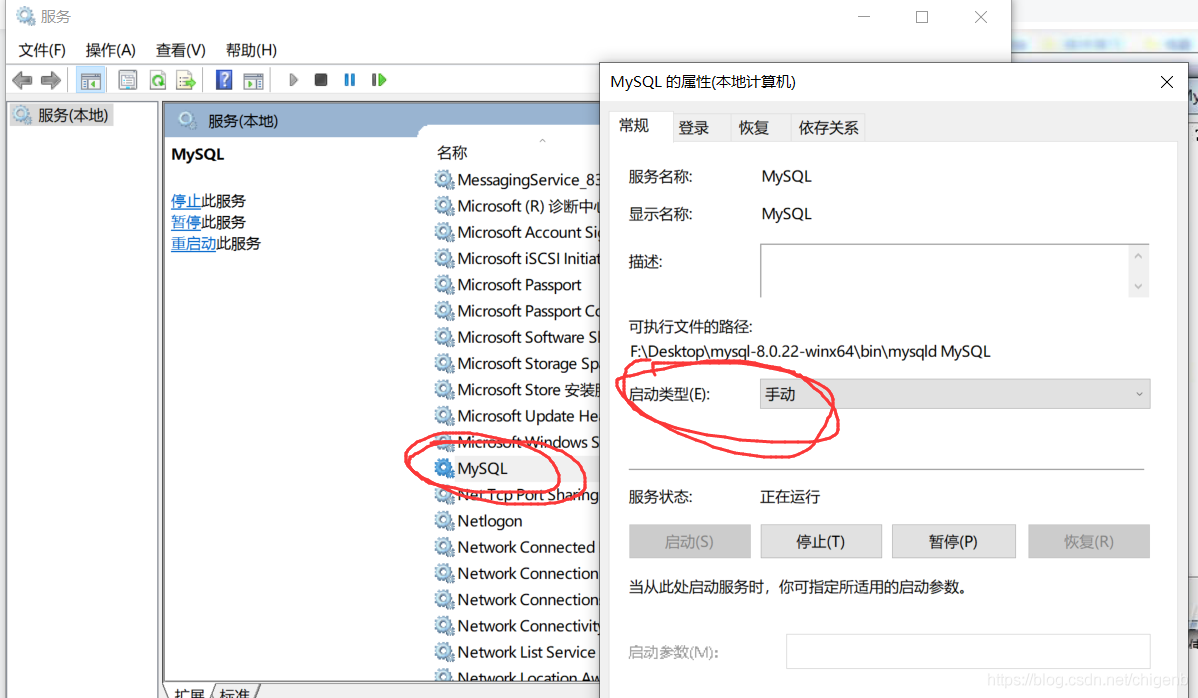The height and width of the screenshot is (698, 1198).
Task: Click the Back arrow toolbar icon
Action: click(22, 79)
